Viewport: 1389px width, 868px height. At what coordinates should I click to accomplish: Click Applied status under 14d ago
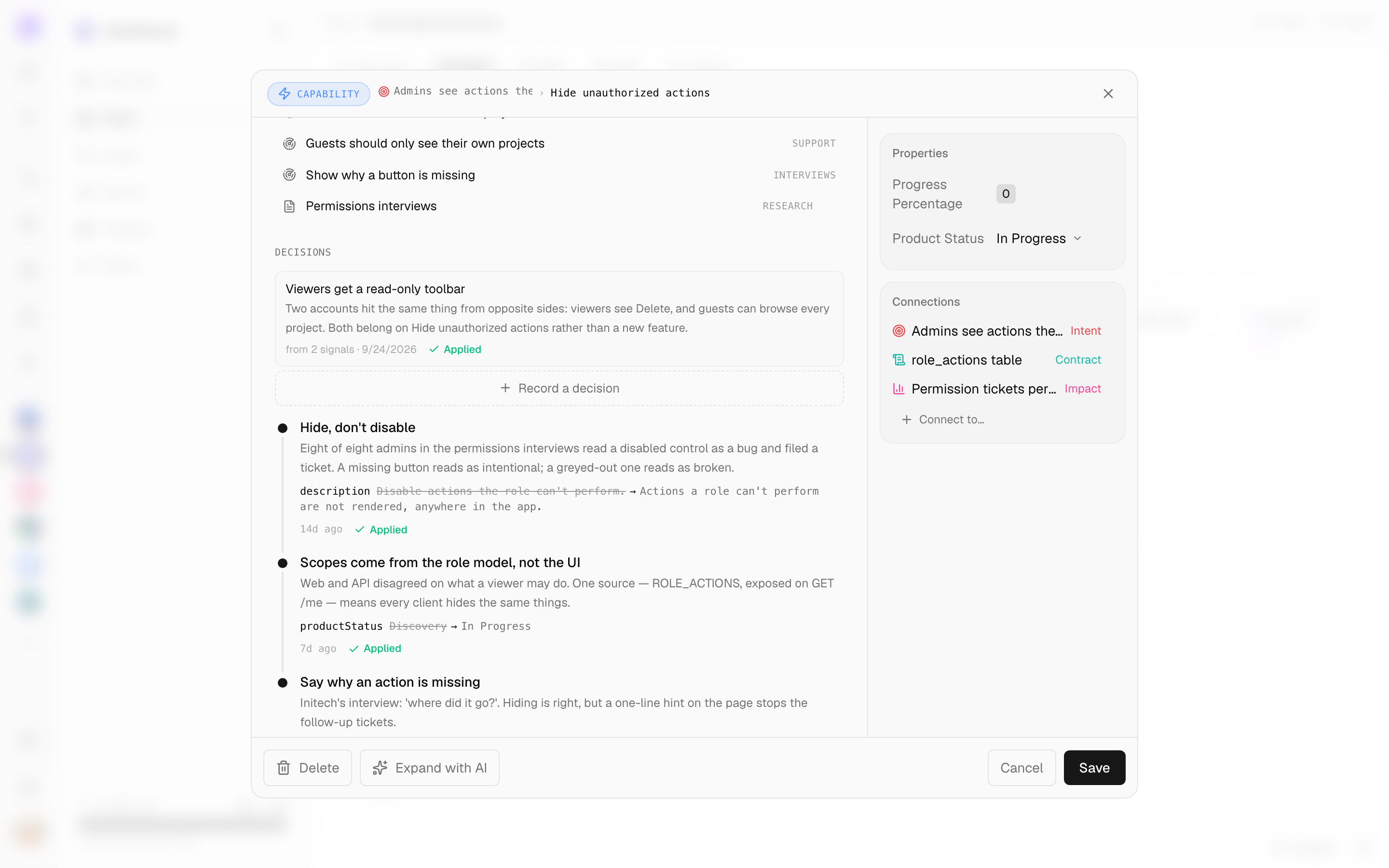click(x=381, y=530)
